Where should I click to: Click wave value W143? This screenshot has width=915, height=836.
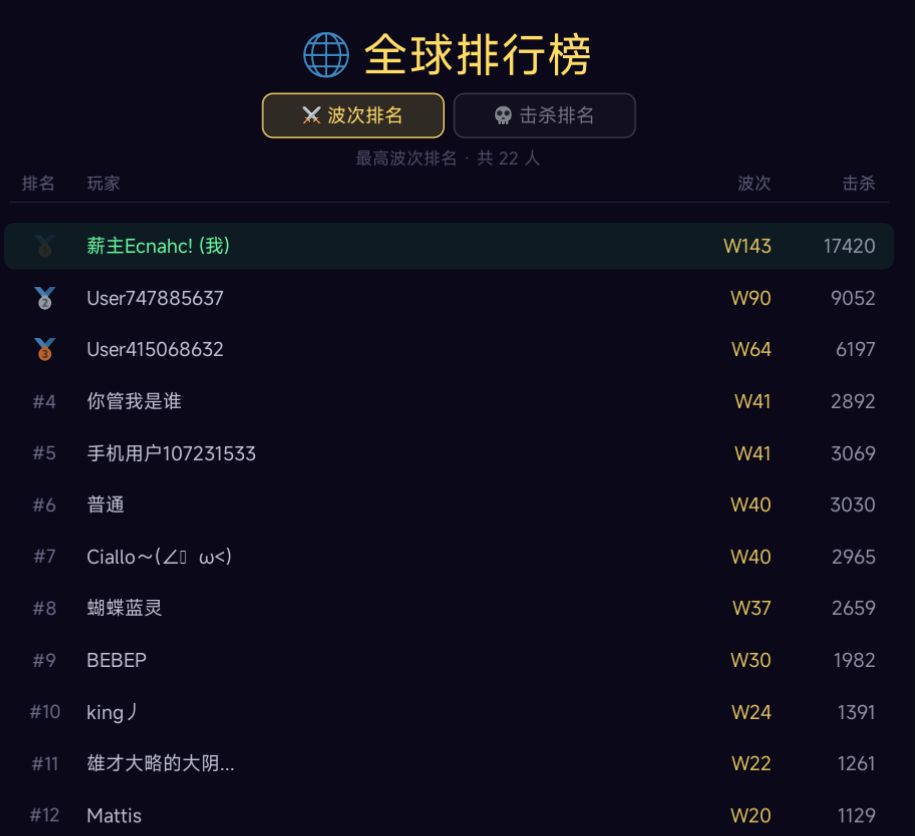coord(748,246)
